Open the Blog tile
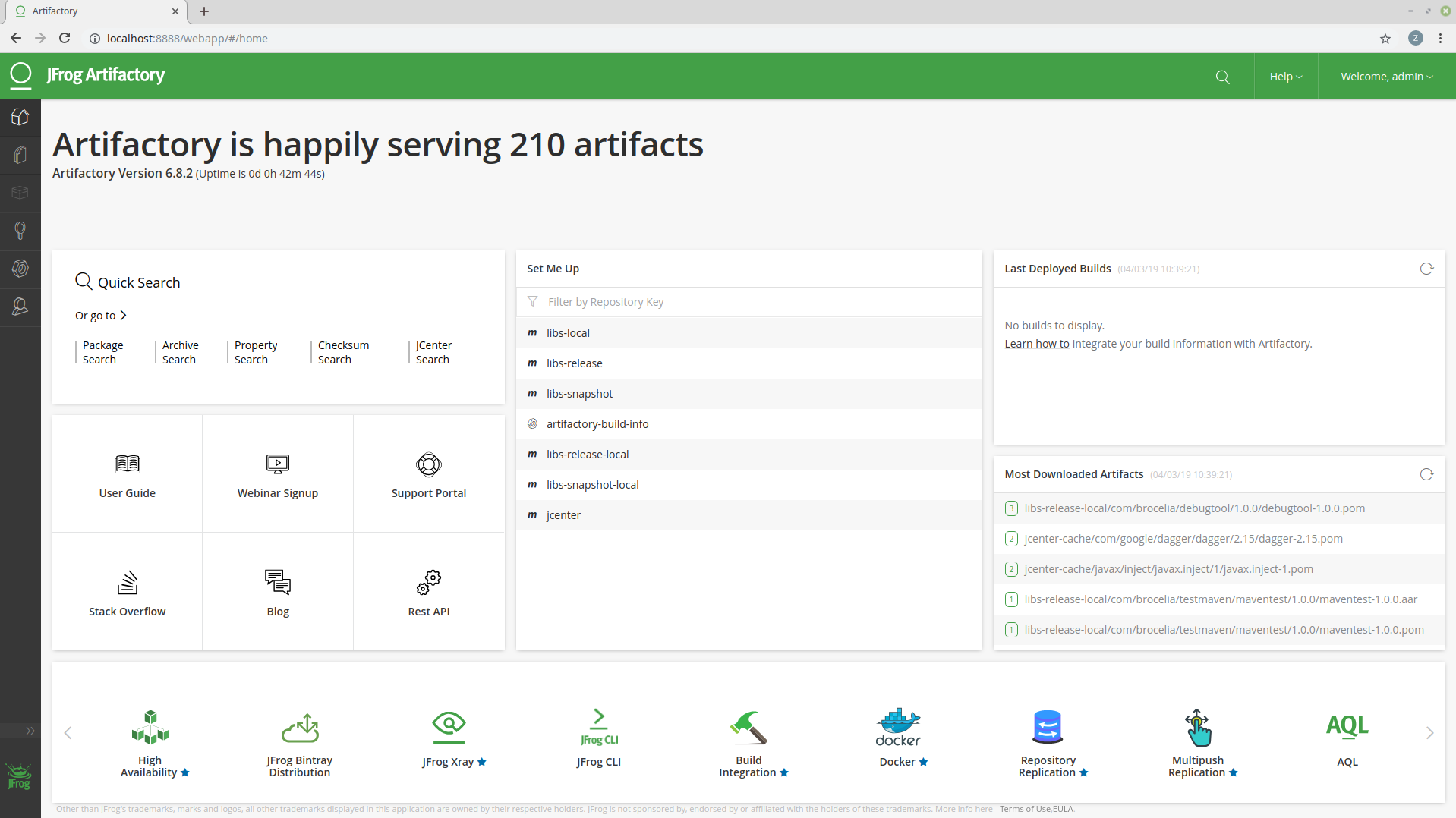Viewport: 1456px width, 818px height. [278, 592]
